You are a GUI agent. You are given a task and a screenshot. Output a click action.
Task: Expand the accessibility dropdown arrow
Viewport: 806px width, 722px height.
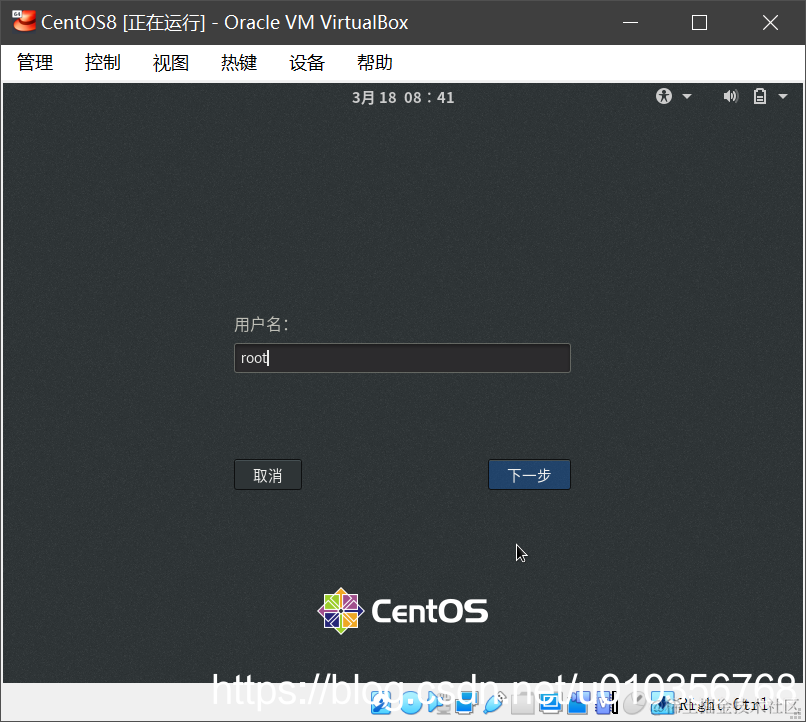click(x=687, y=97)
